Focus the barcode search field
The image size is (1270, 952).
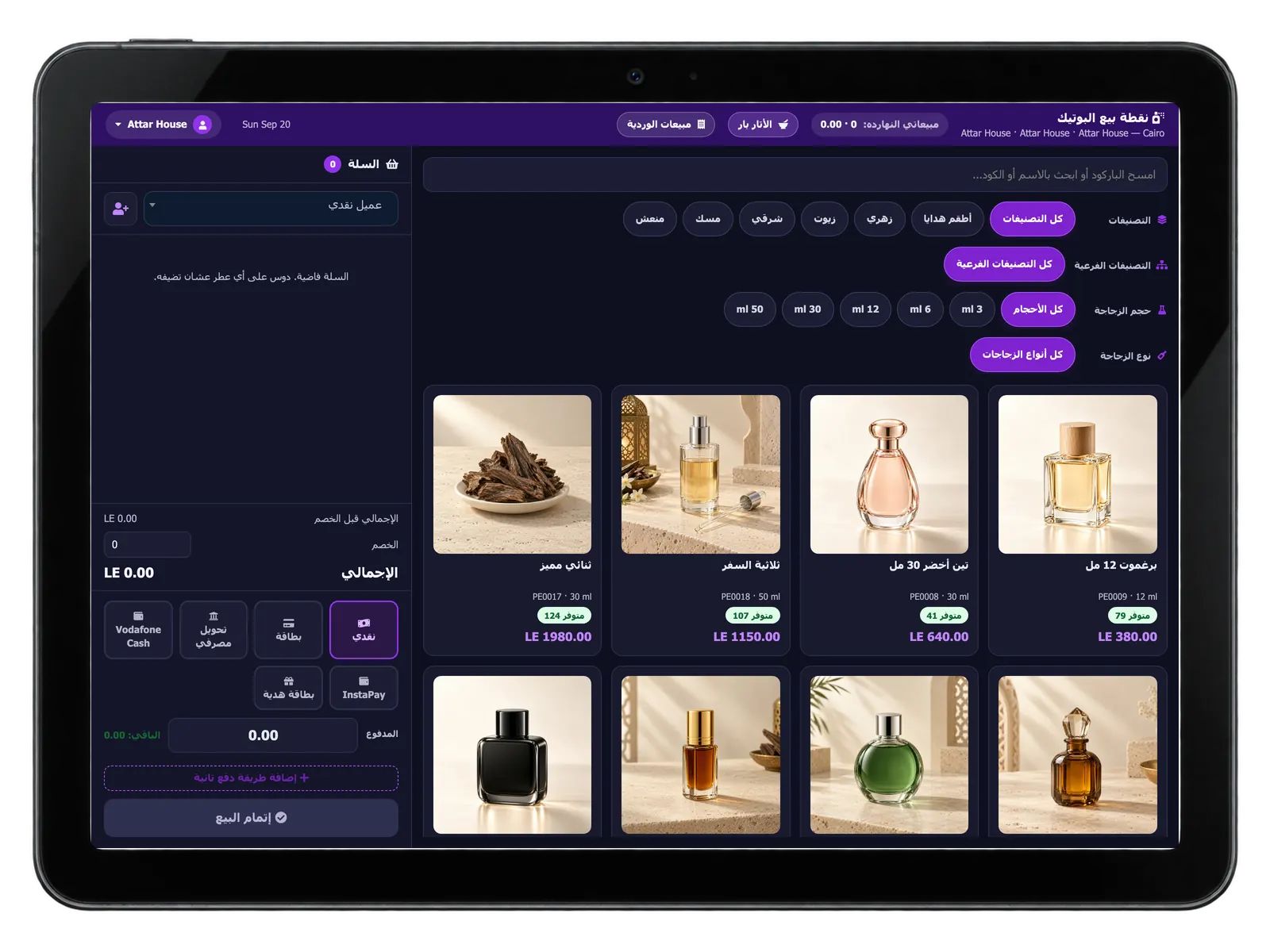[x=795, y=175]
